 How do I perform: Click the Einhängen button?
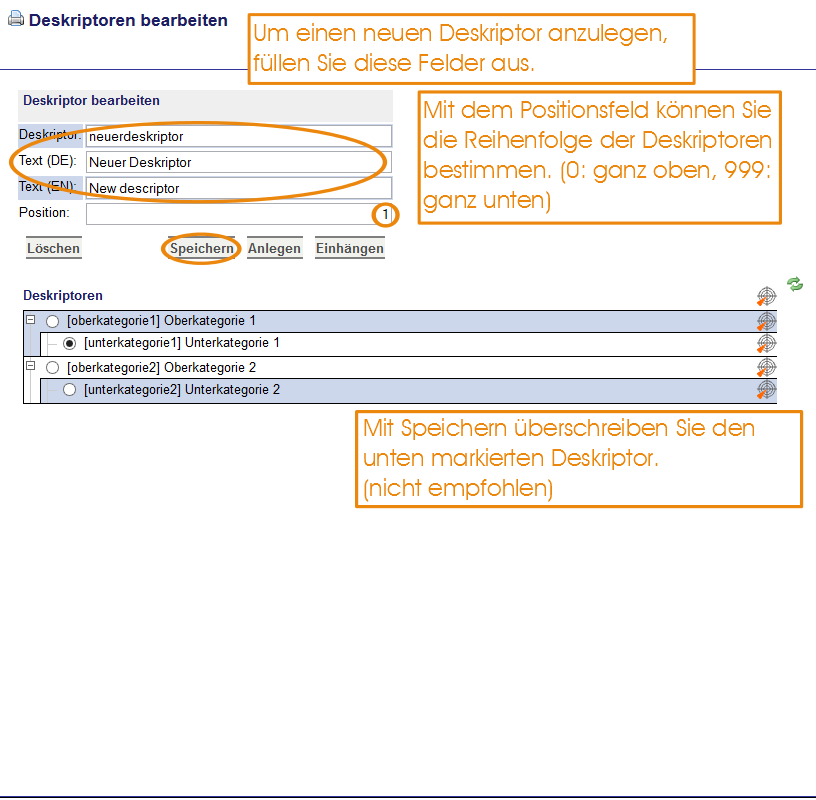[350, 248]
